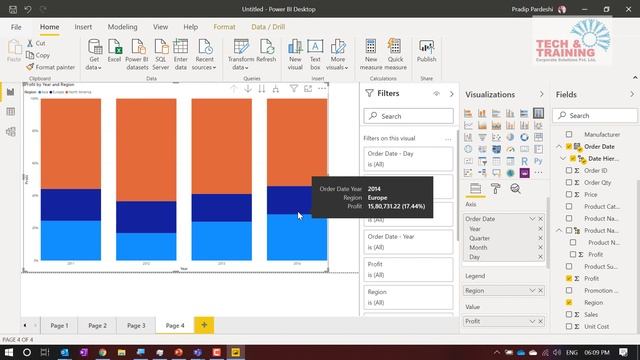Collapse the Product Na... hierarchy node
Viewport: 640px width, 360px height.
tap(559, 230)
